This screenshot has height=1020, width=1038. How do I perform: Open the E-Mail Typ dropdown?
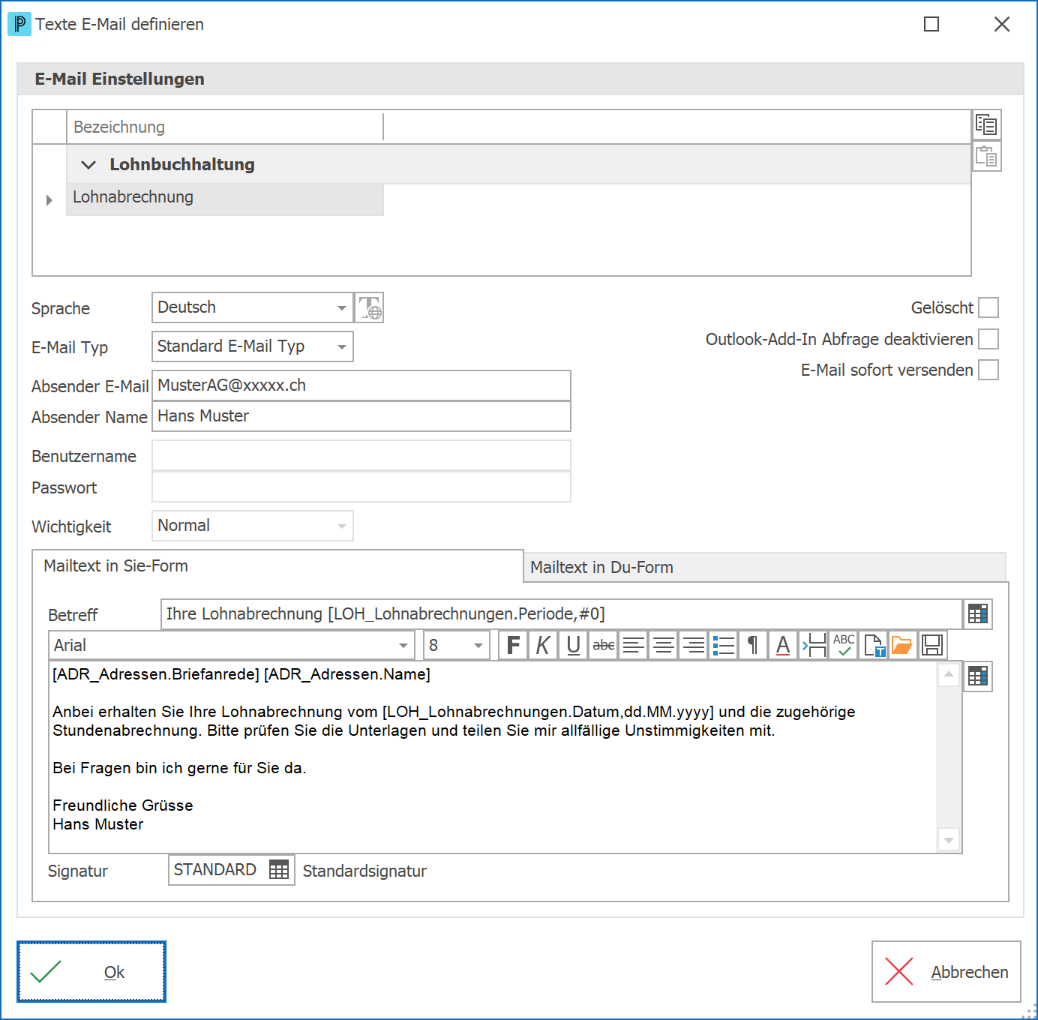coord(252,347)
